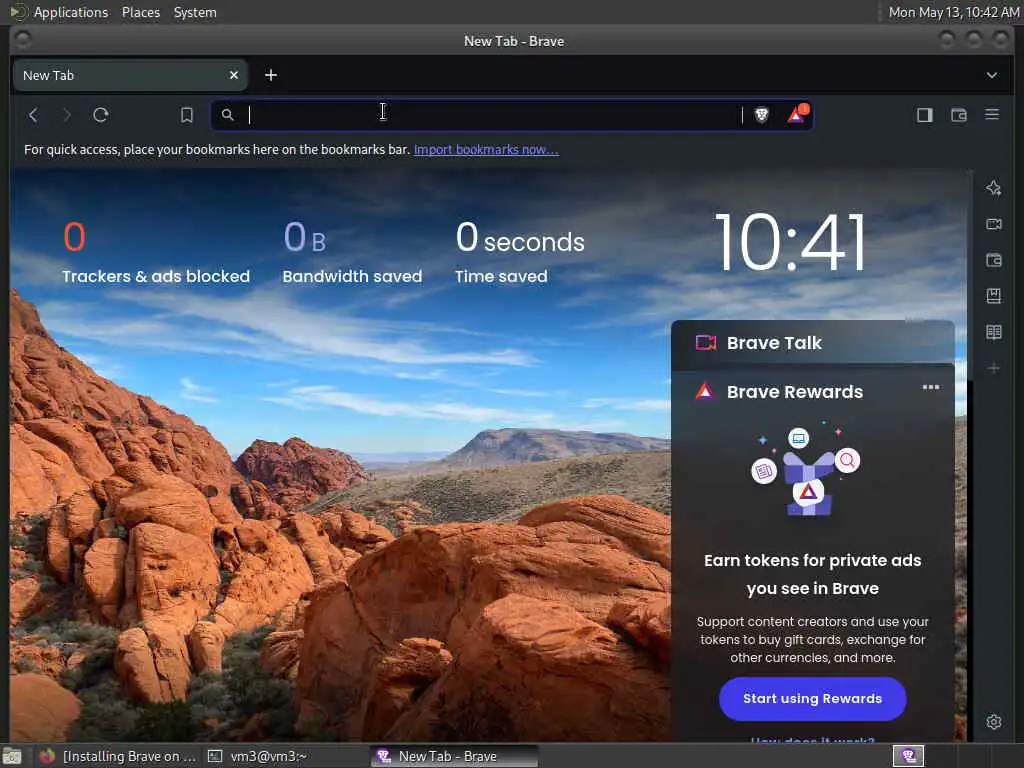Expand the Brave Talk card
Screen dimensions: 1024x768
pyautogui.click(x=812, y=342)
